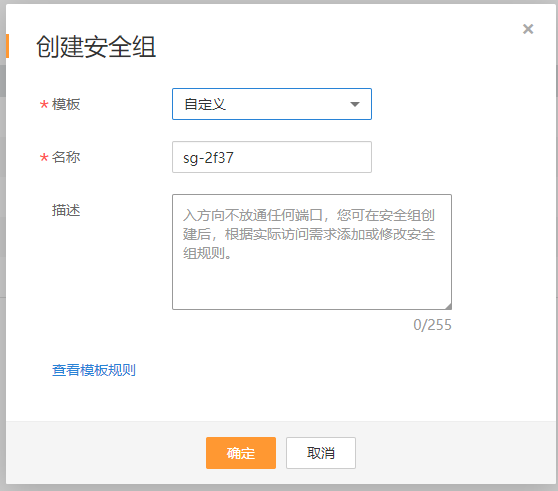Cancel the dialog using 取消
The image size is (558, 491).
click(321, 453)
